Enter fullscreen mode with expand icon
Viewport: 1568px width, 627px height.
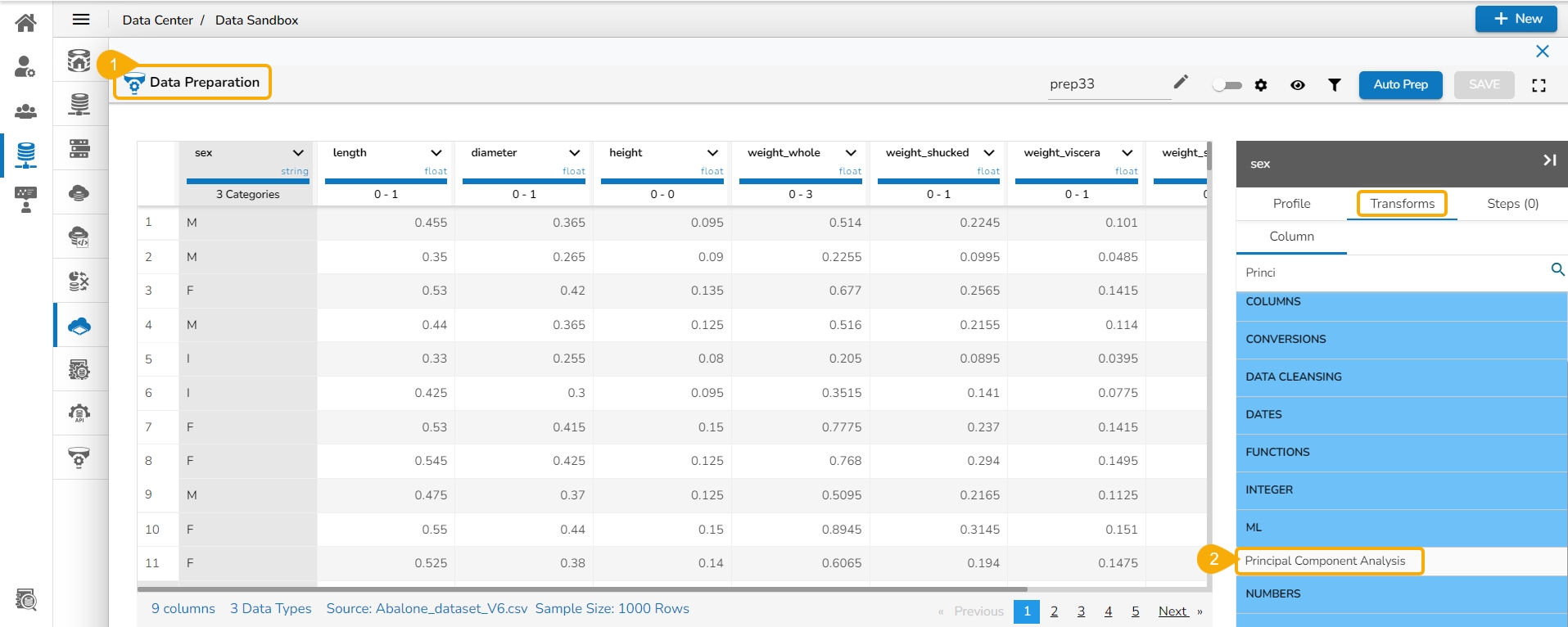(1539, 85)
